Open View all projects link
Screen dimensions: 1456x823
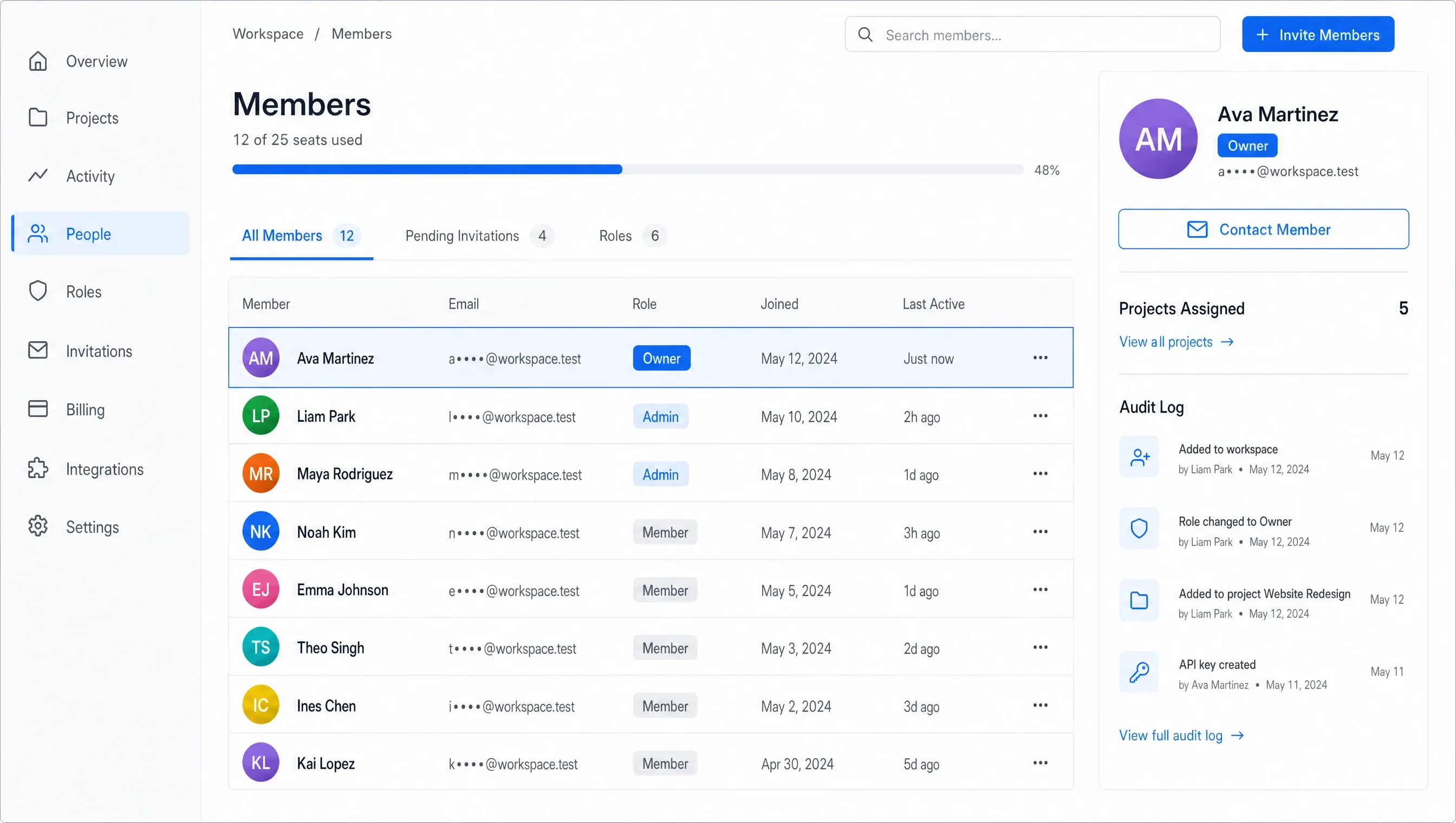[1176, 342]
